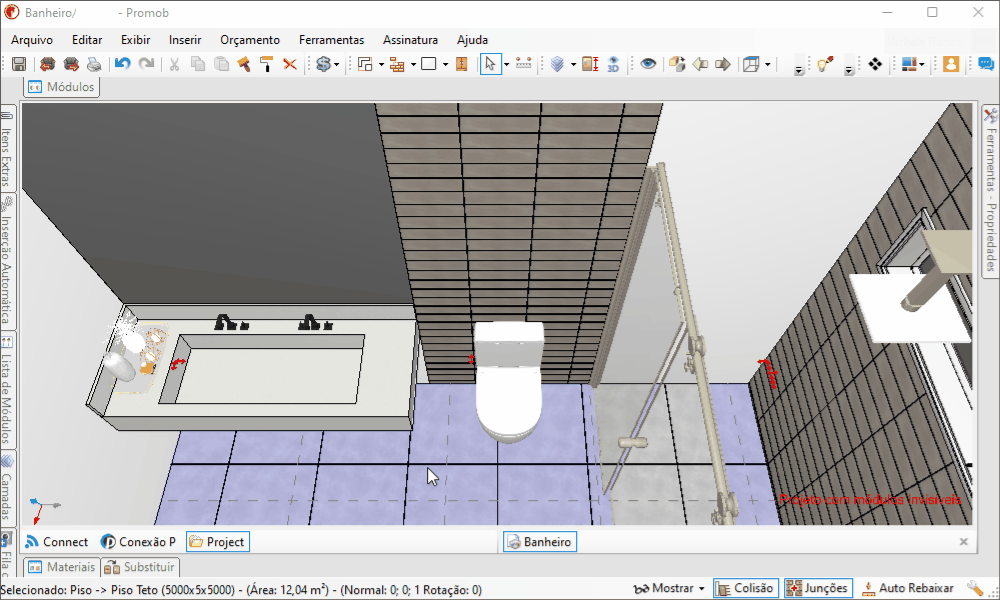This screenshot has width=1000, height=600.
Task: Switch to the Substituir tab
Action: click(140, 567)
